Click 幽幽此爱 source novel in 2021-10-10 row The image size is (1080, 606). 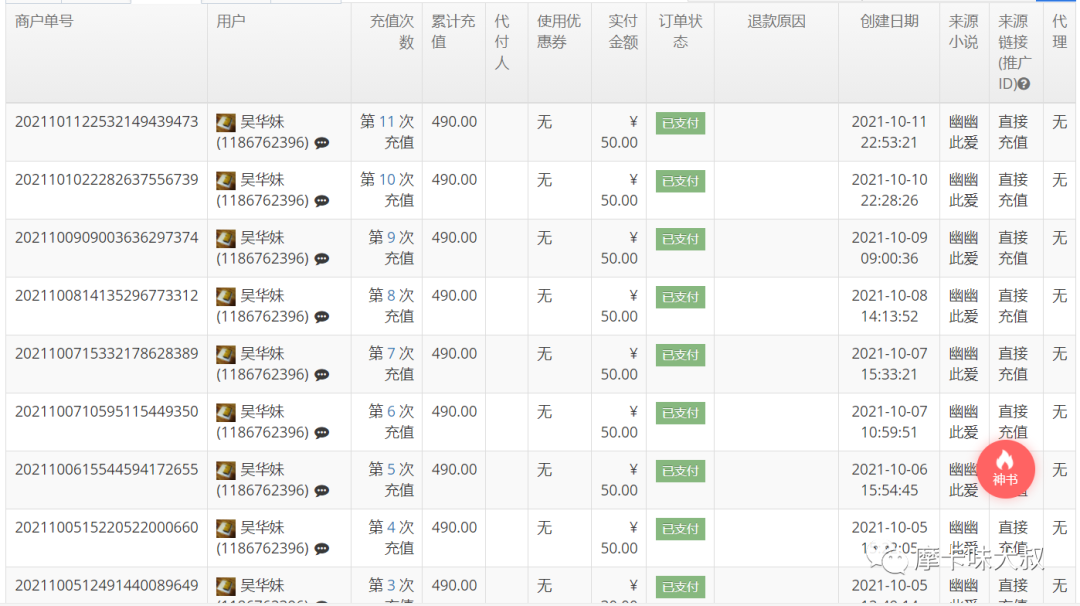point(963,190)
